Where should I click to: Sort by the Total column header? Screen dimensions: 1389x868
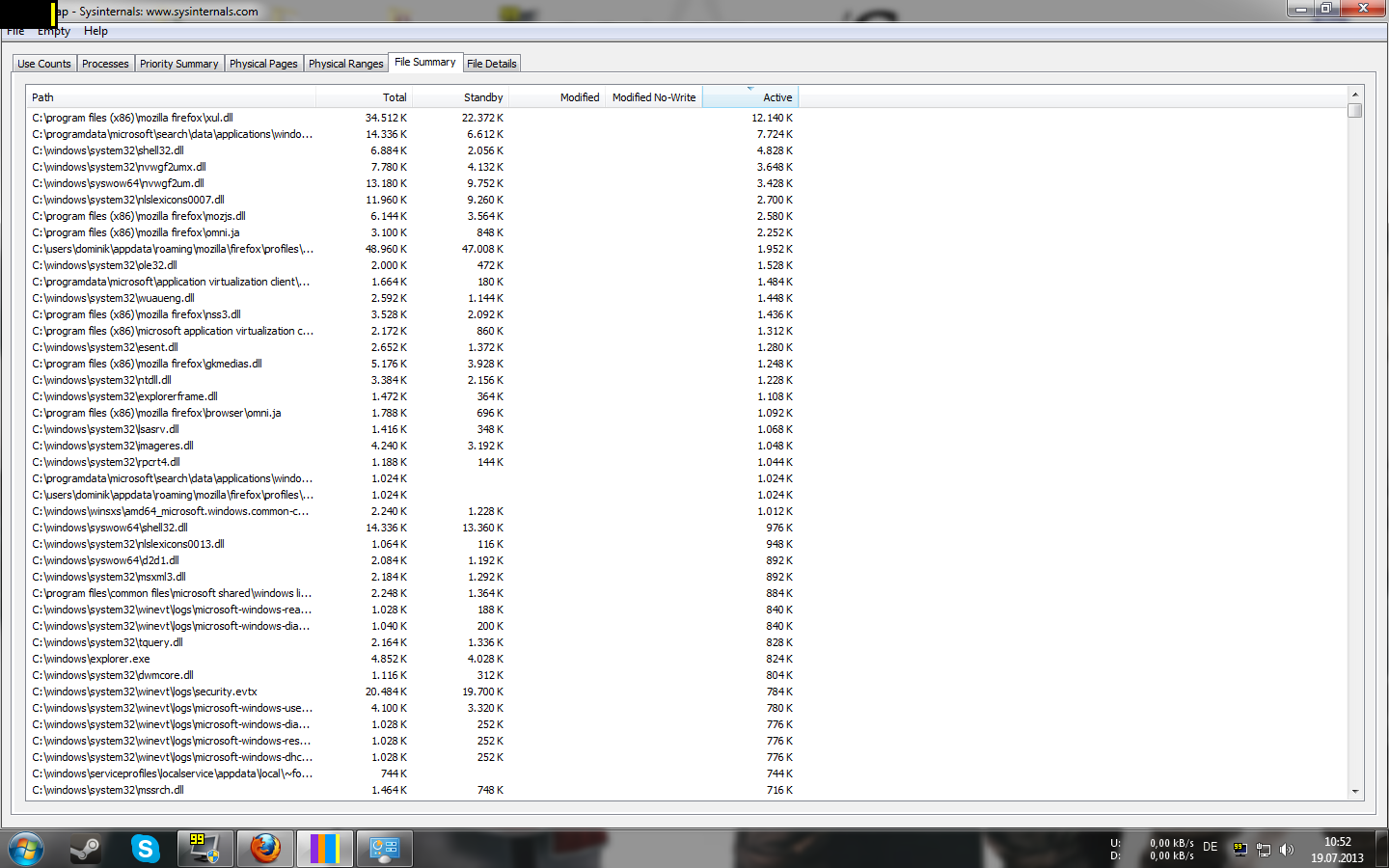(364, 97)
